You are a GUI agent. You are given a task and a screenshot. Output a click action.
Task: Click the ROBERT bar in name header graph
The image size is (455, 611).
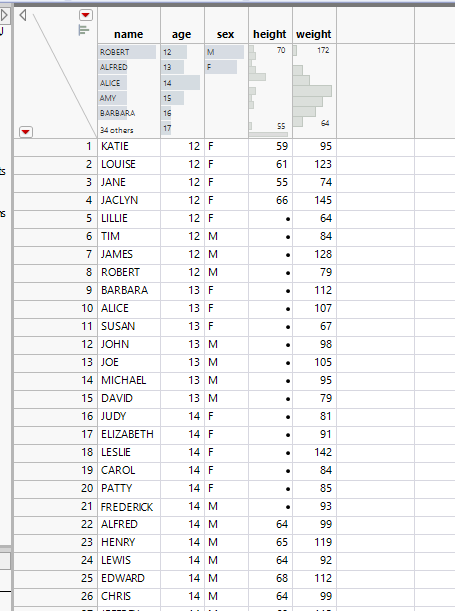pyautogui.click(x=127, y=52)
